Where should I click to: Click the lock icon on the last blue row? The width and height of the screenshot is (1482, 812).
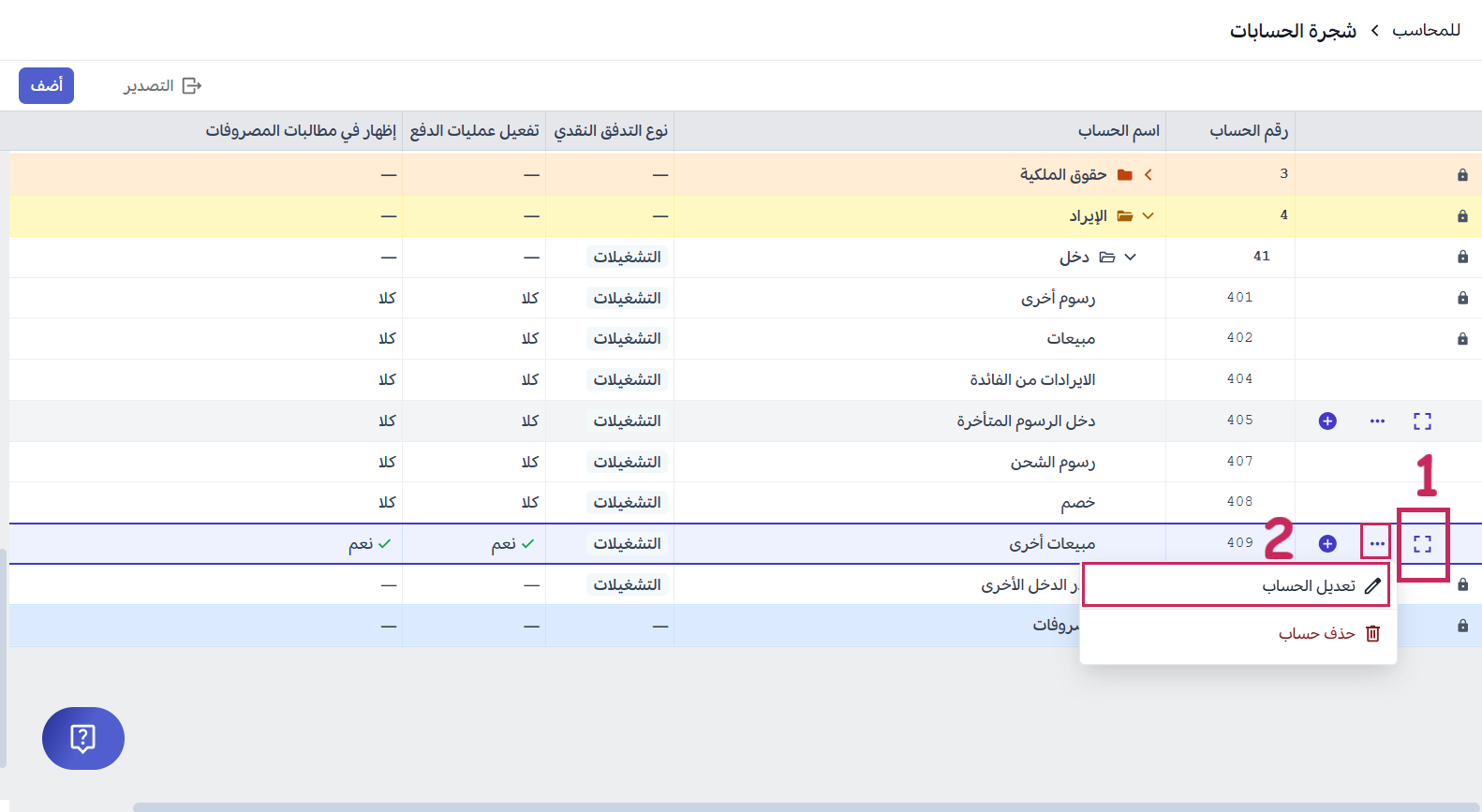click(x=1462, y=626)
